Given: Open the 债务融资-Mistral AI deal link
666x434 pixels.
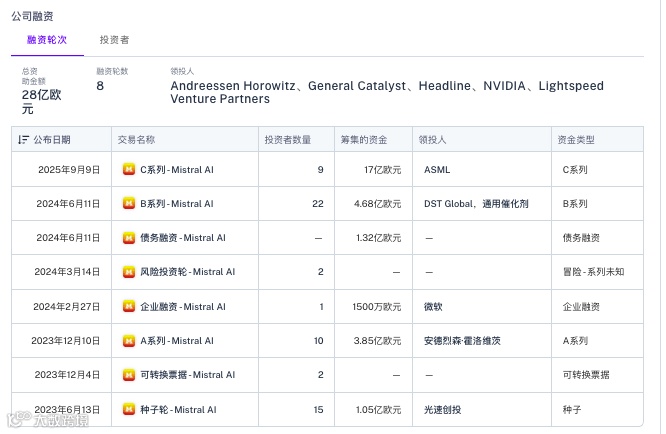Looking at the screenshot, I should point(183,238).
